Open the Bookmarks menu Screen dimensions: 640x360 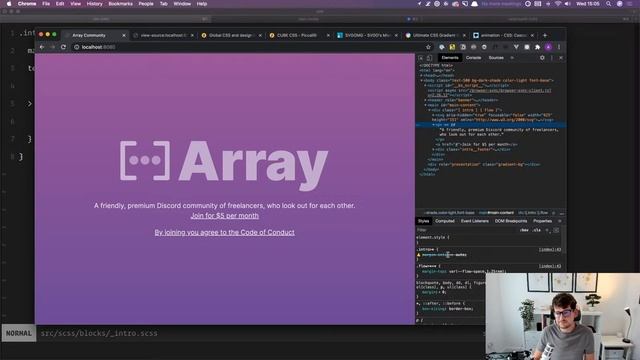click(x=120, y=4)
